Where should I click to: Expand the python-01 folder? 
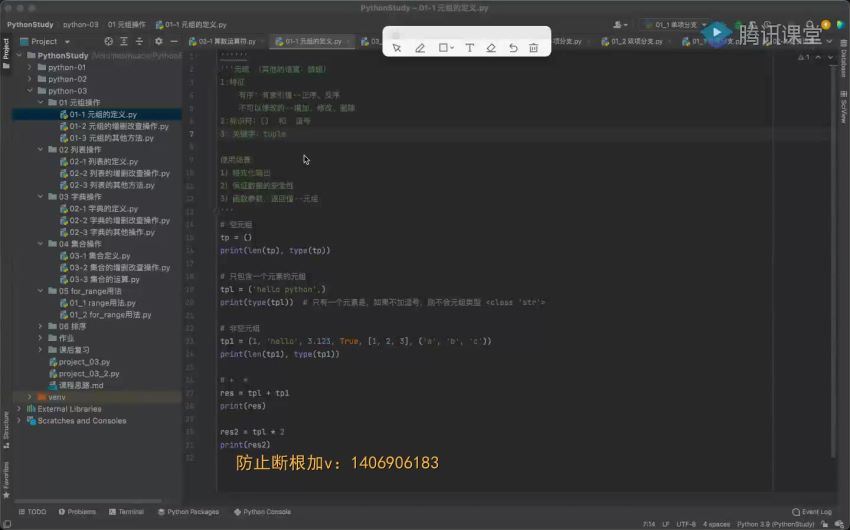[30, 67]
